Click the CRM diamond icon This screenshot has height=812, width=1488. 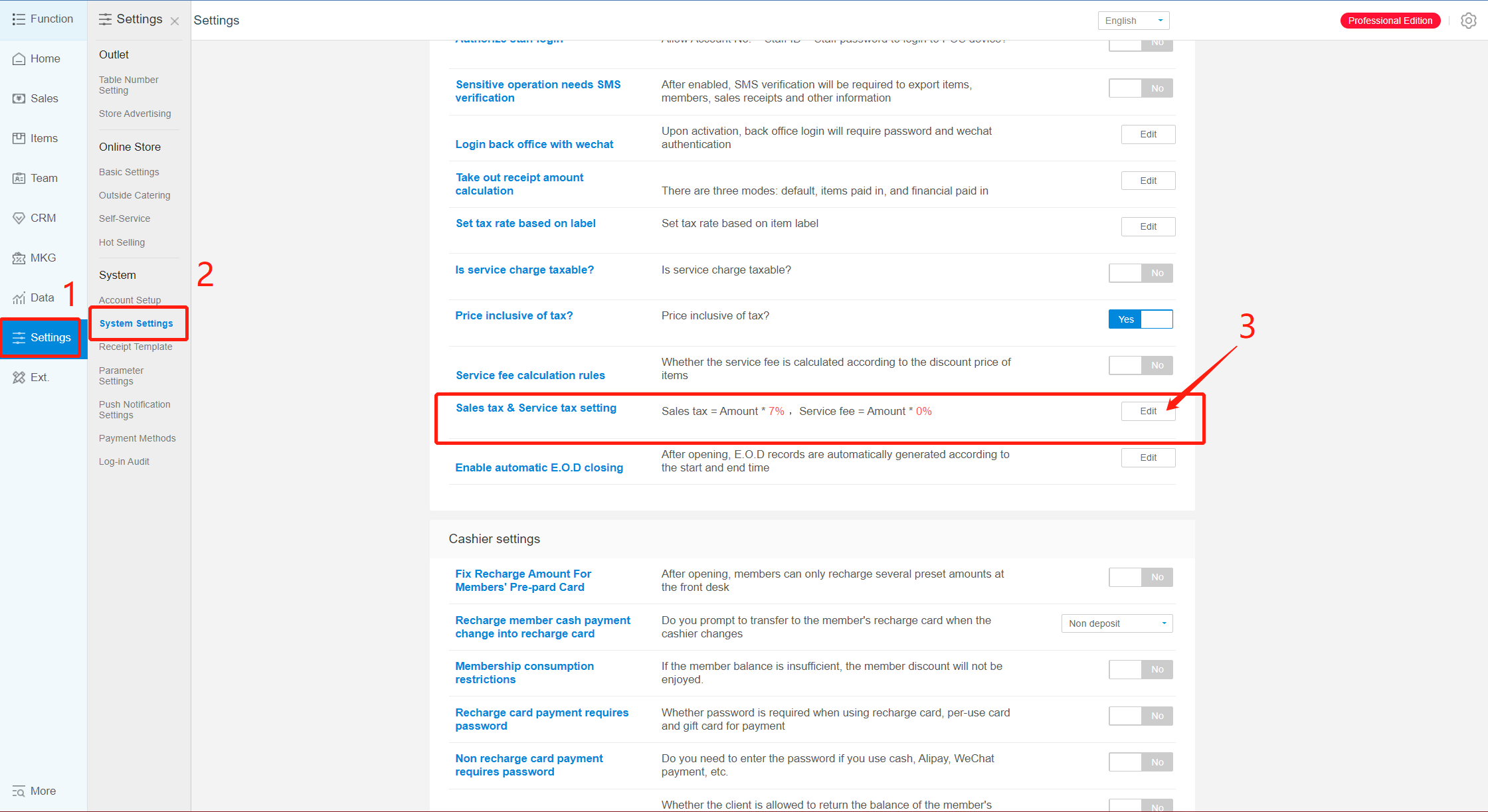(x=19, y=218)
